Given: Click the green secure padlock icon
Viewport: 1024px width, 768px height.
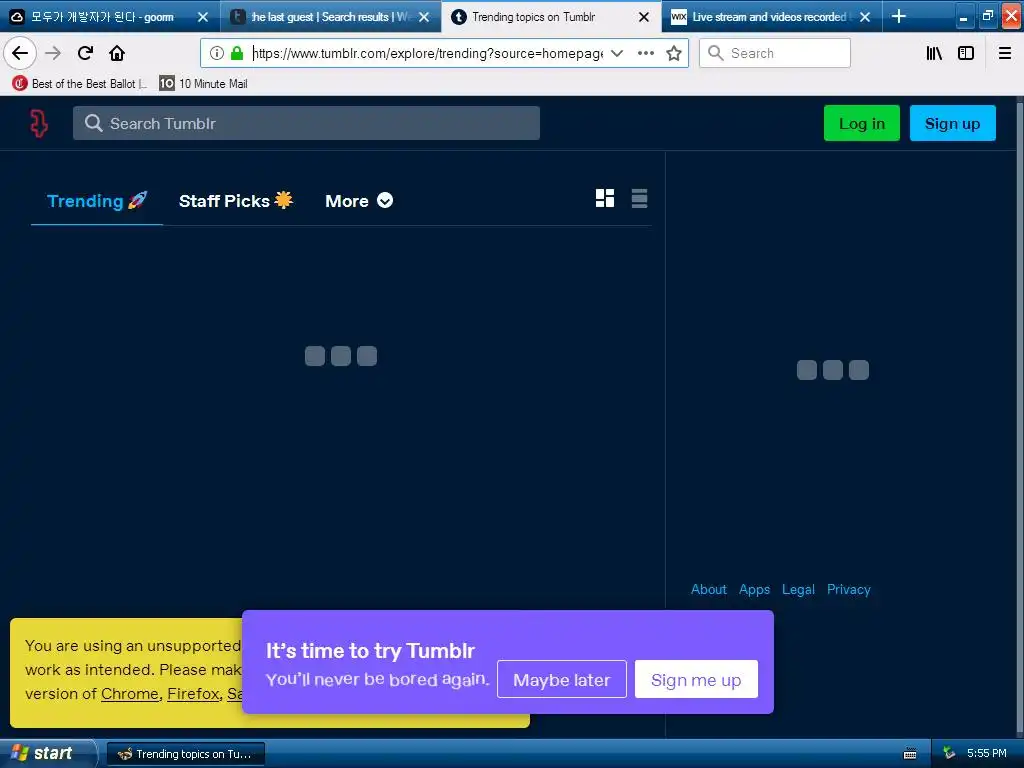Looking at the screenshot, I should [x=237, y=53].
